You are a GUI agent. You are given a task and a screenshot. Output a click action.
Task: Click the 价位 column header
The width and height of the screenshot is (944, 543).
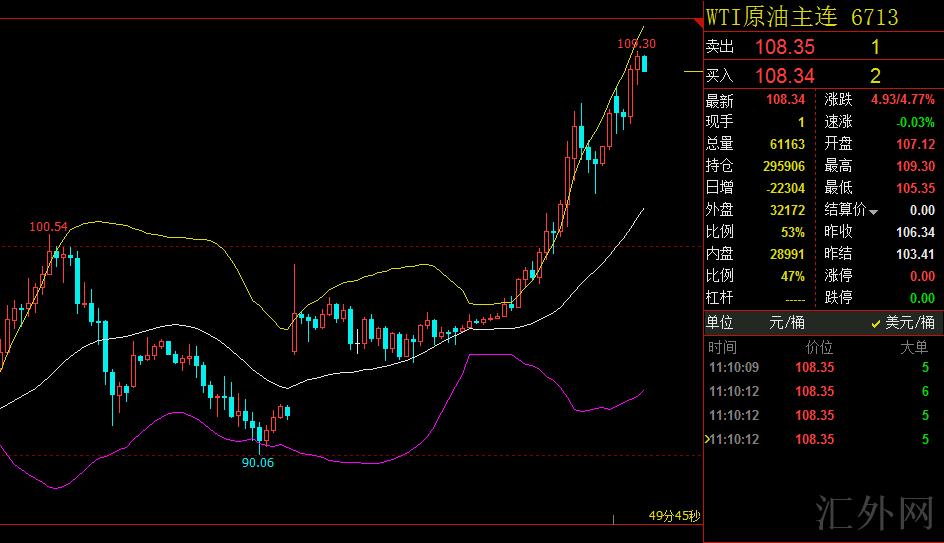[819, 347]
